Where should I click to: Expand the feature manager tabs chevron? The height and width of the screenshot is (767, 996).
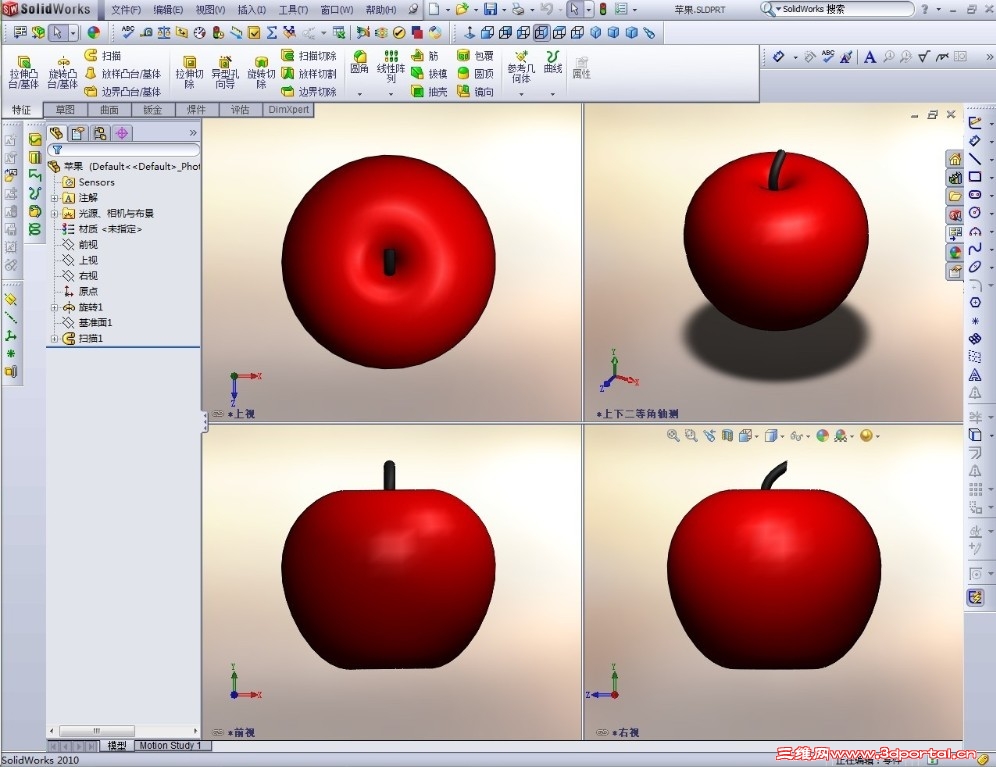[x=193, y=133]
